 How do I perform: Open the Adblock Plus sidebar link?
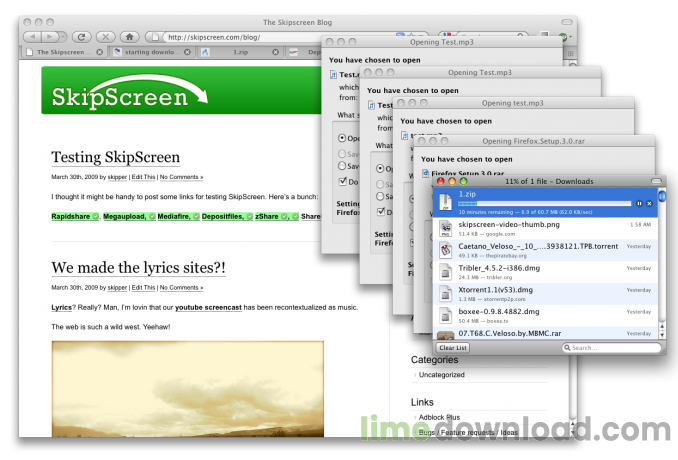[439, 417]
